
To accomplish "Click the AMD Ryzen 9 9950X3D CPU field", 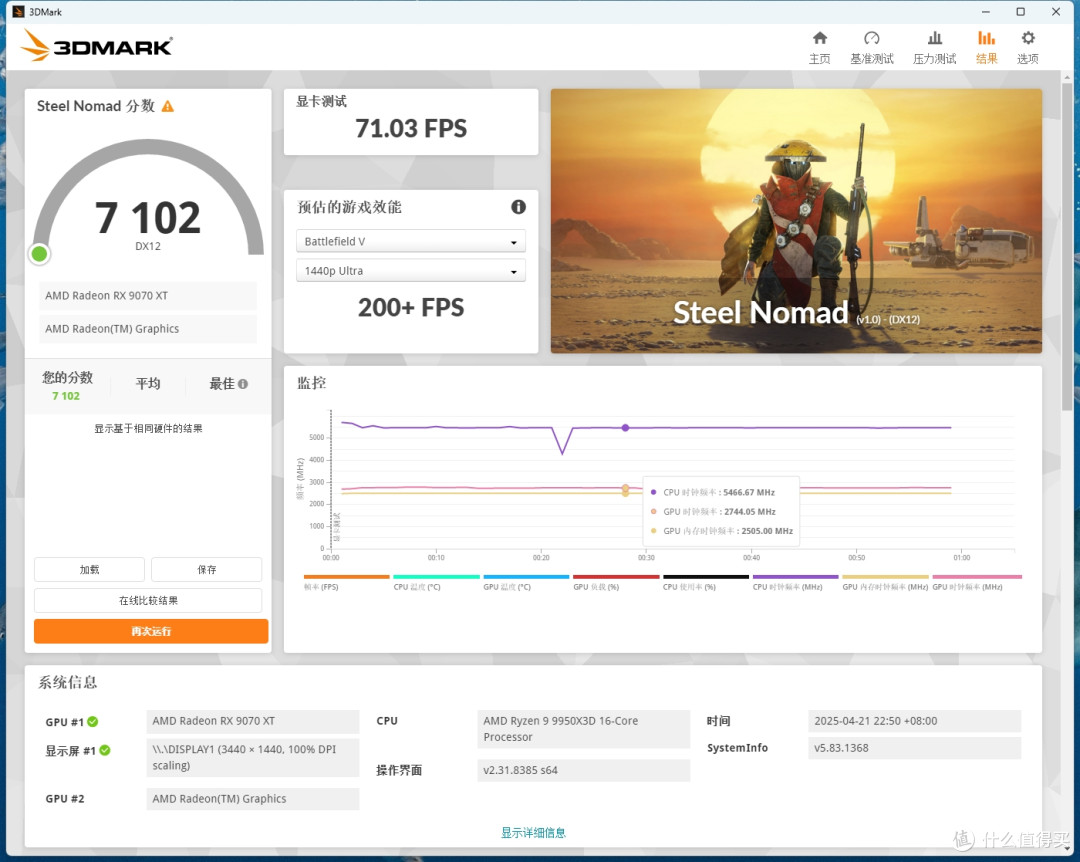I will (x=583, y=729).
